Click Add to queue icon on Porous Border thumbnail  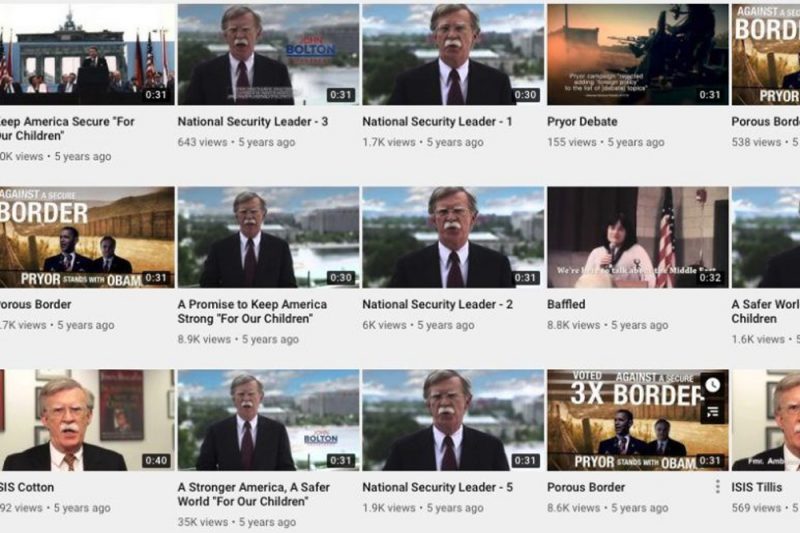pos(712,411)
